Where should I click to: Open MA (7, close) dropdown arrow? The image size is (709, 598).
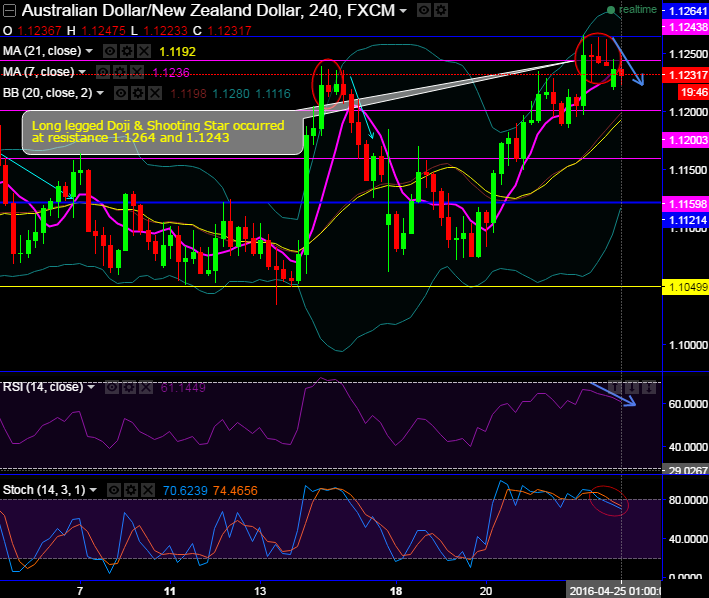(x=82, y=72)
